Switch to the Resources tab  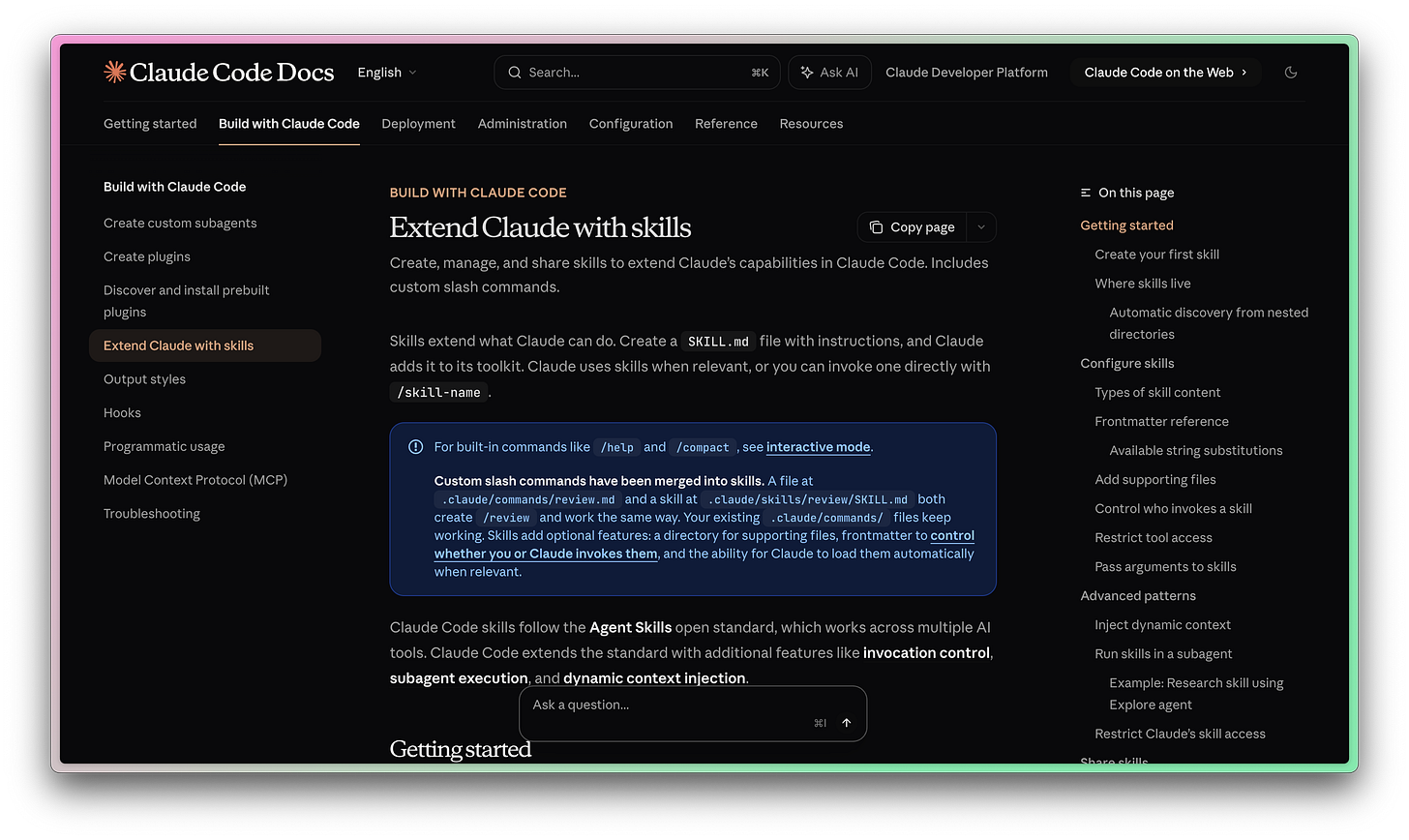pos(811,124)
